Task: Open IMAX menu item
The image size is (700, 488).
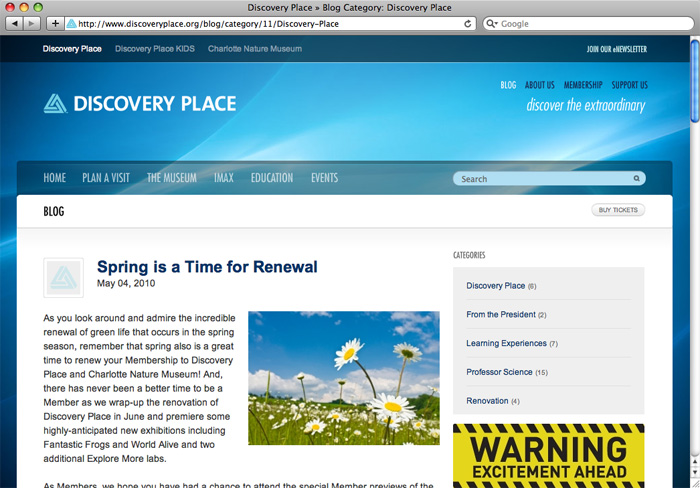Action: tap(224, 178)
